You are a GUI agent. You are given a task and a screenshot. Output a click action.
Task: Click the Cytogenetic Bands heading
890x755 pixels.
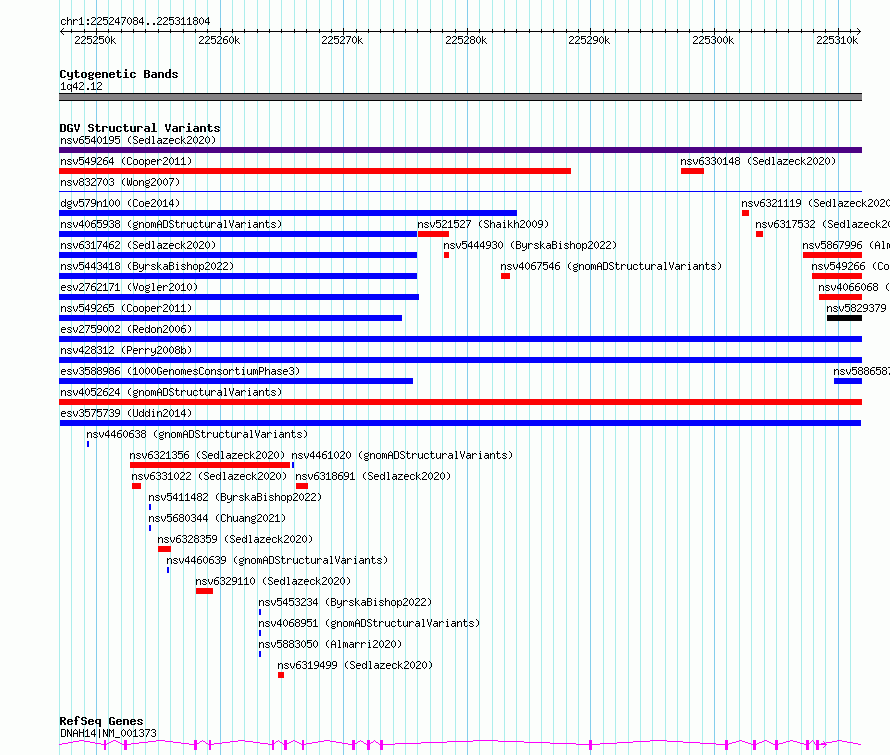119,74
